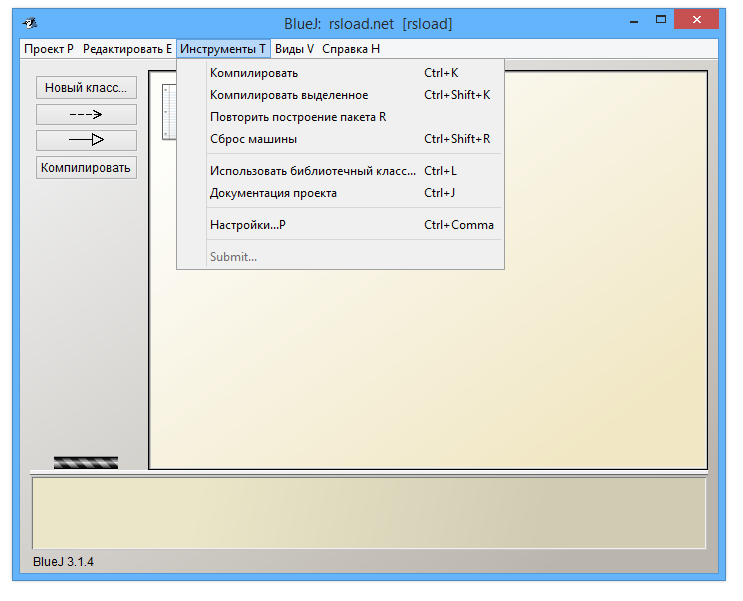Open the Справка H menu
743x601 pixels.
point(351,49)
